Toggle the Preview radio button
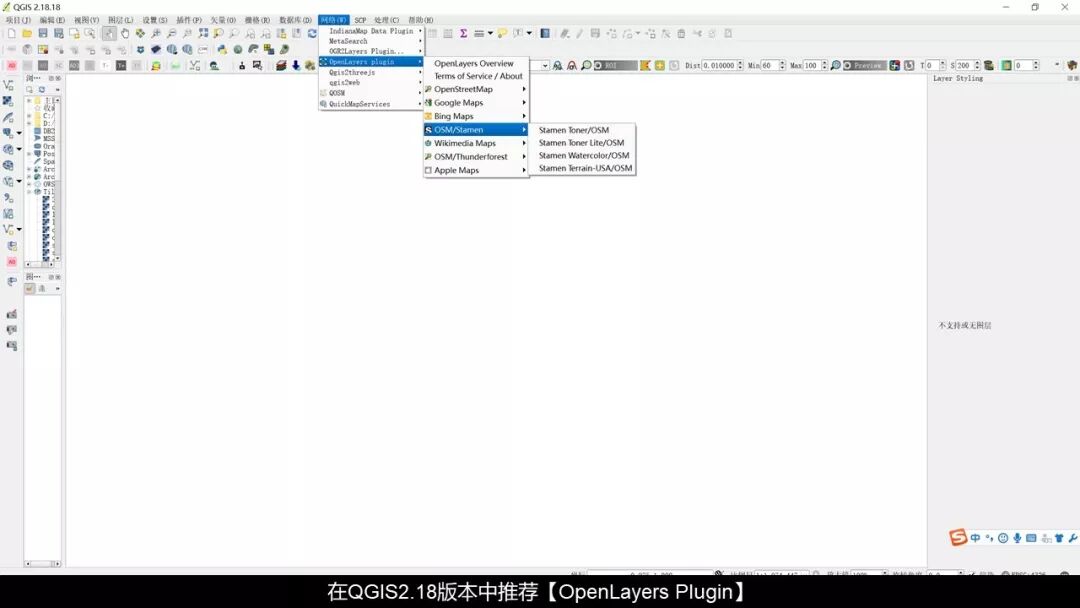 tap(848, 65)
